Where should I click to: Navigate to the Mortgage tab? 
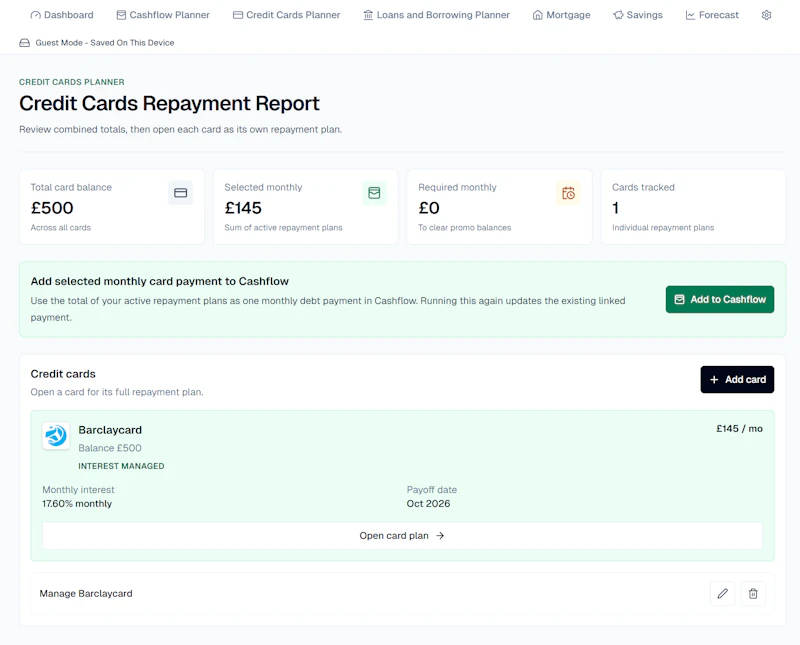click(x=561, y=15)
